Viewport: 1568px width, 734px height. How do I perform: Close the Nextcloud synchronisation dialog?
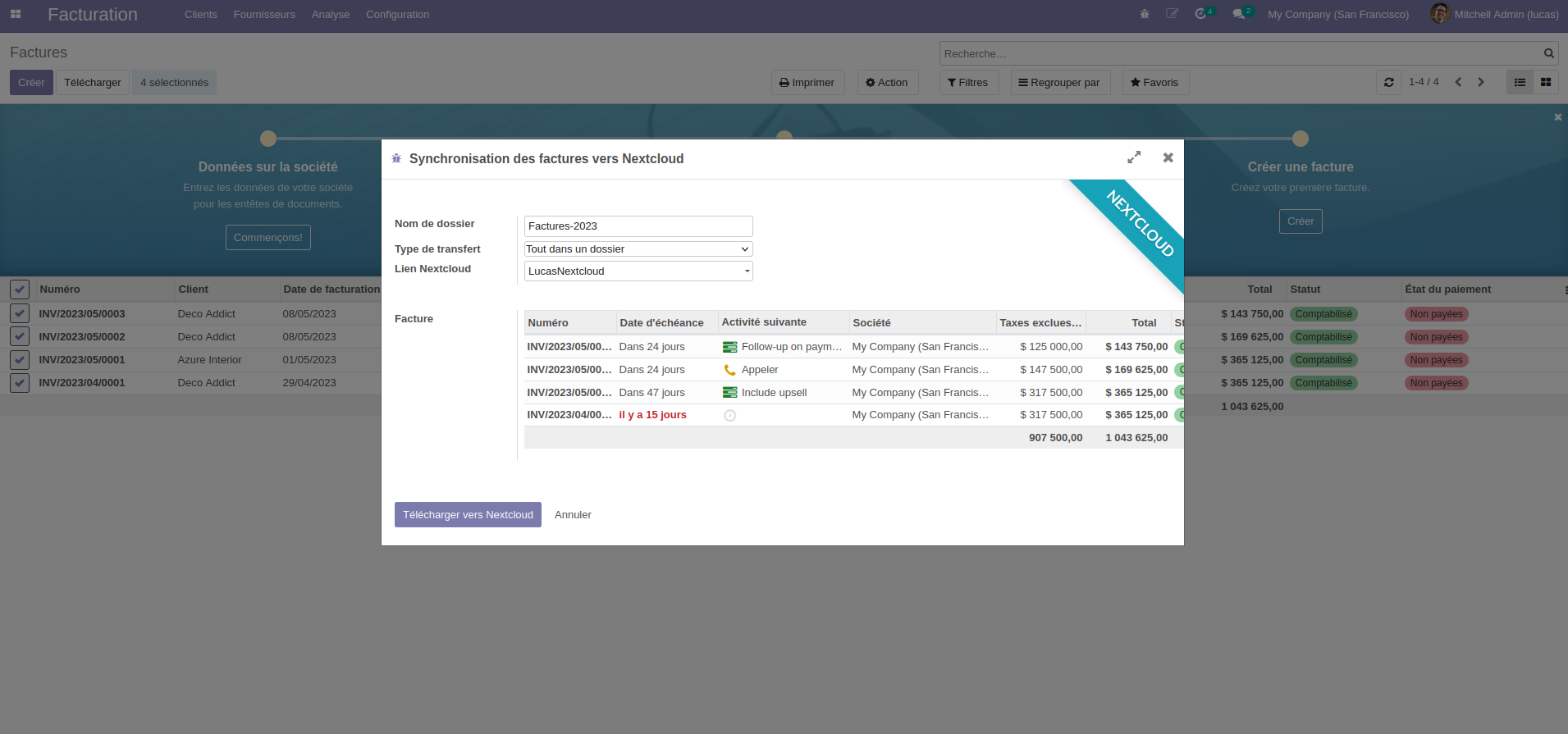coord(1168,157)
